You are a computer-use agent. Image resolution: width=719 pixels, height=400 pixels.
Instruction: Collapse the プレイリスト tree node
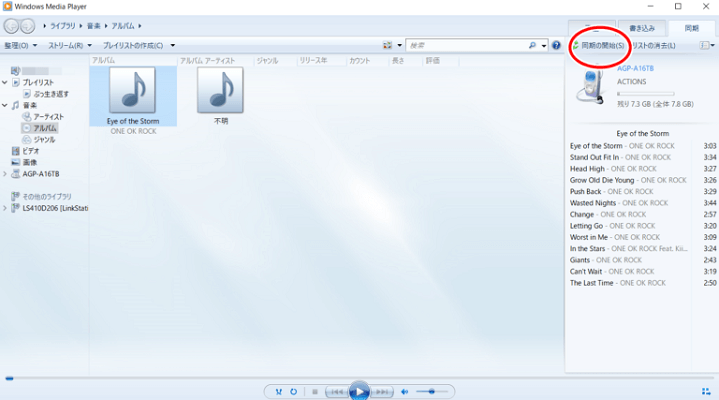pyautogui.click(x=5, y=82)
